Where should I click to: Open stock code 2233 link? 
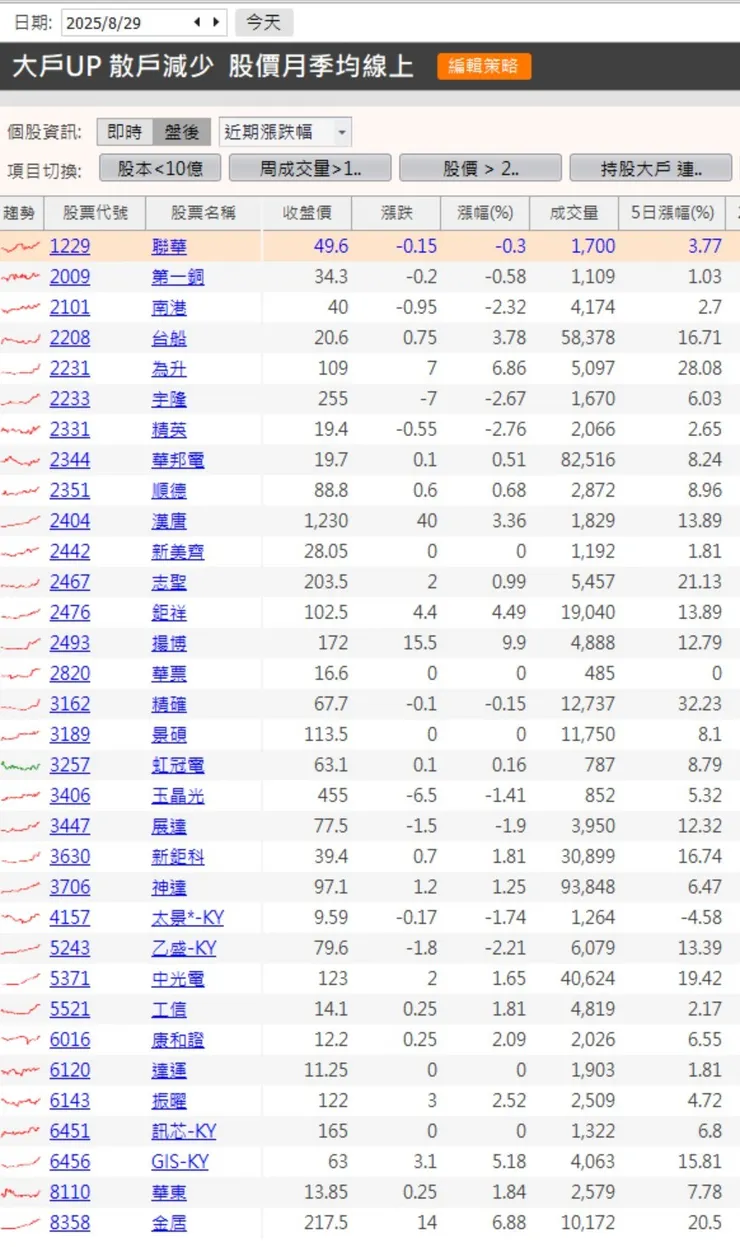70,399
